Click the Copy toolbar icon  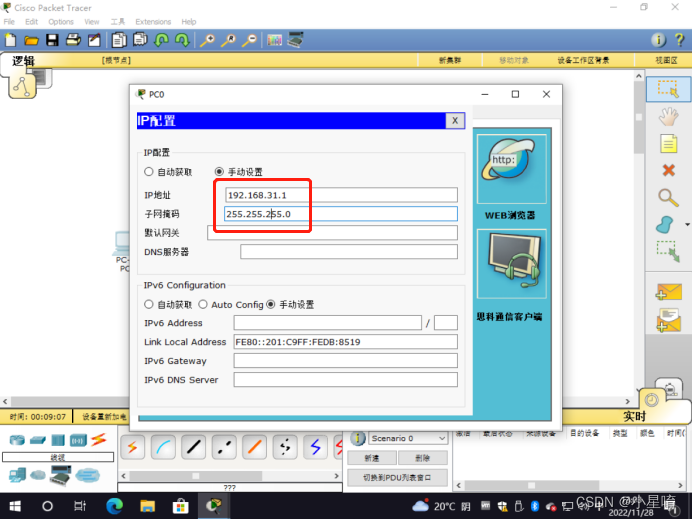coord(118,40)
